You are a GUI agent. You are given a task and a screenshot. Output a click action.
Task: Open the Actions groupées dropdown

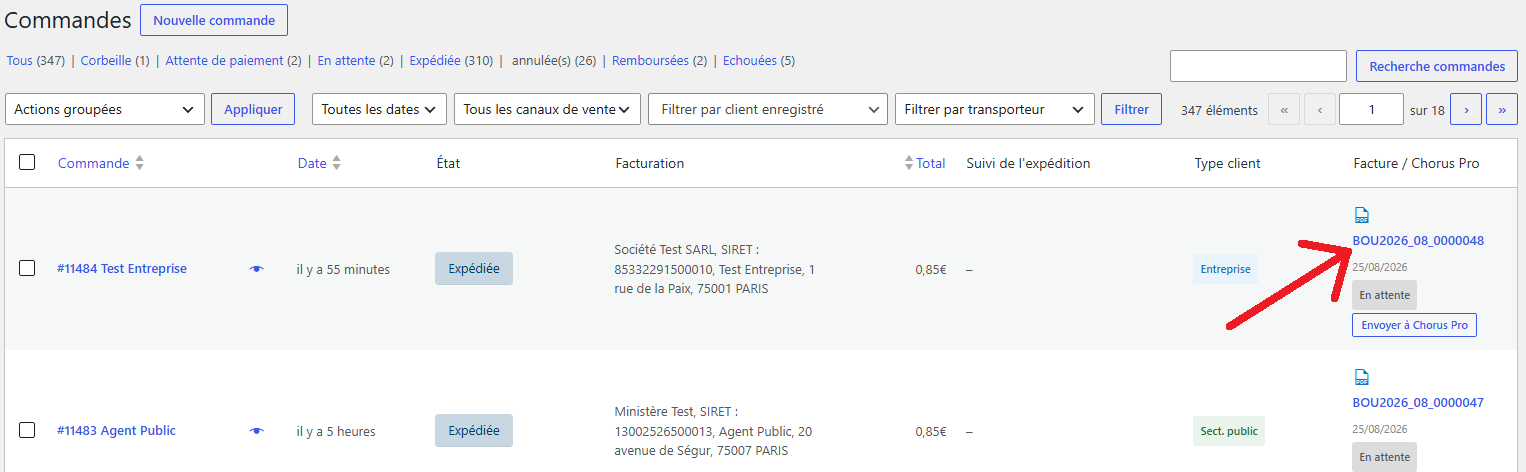[105, 110]
